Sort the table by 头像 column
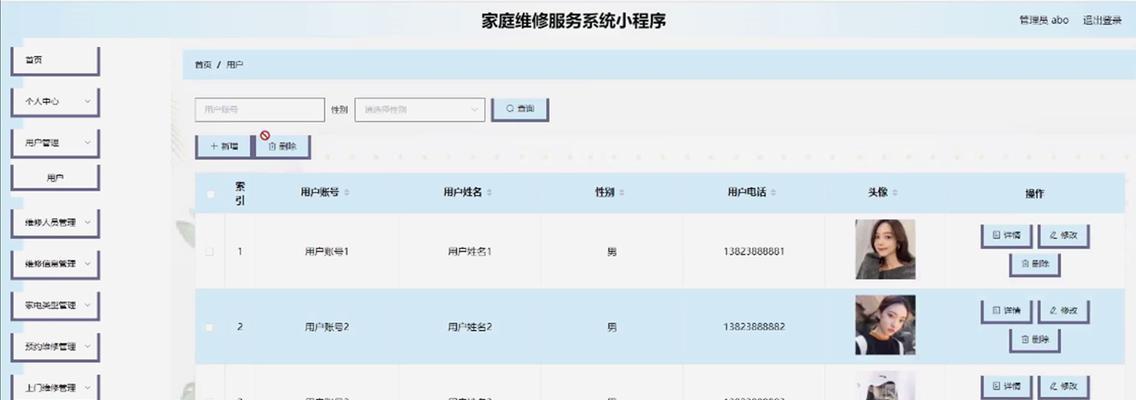This screenshot has width=1136, height=400. (x=895, y=193)
